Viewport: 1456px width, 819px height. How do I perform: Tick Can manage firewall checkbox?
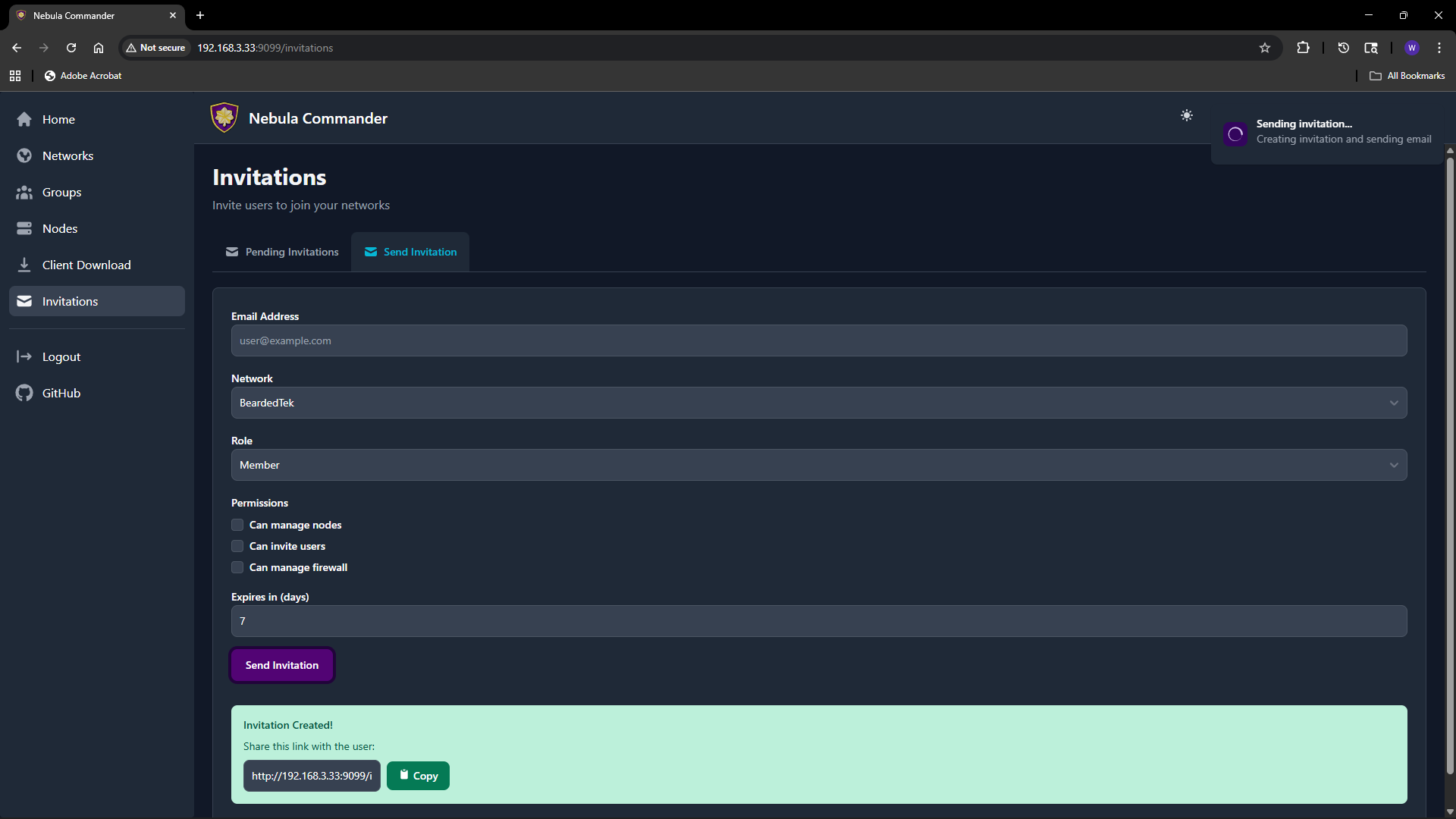(237, 567)
